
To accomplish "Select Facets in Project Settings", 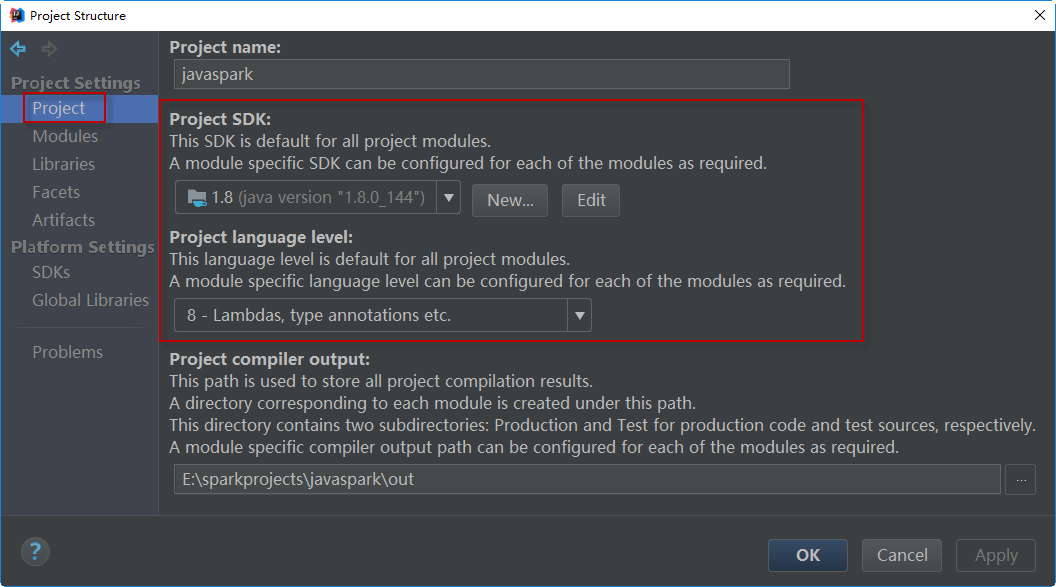I will 56,192.
